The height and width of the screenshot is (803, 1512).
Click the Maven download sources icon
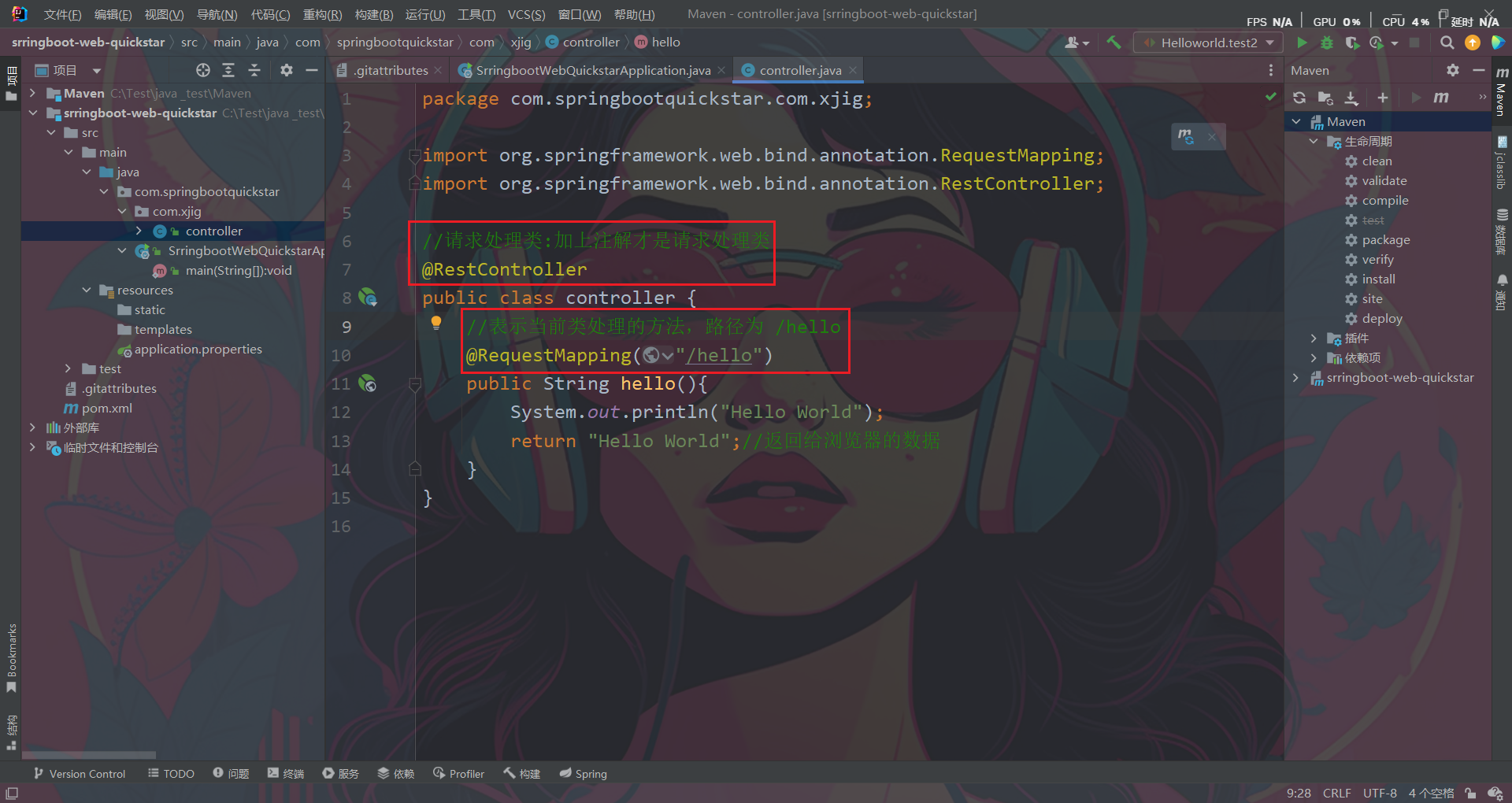(x=1351, y=98)
